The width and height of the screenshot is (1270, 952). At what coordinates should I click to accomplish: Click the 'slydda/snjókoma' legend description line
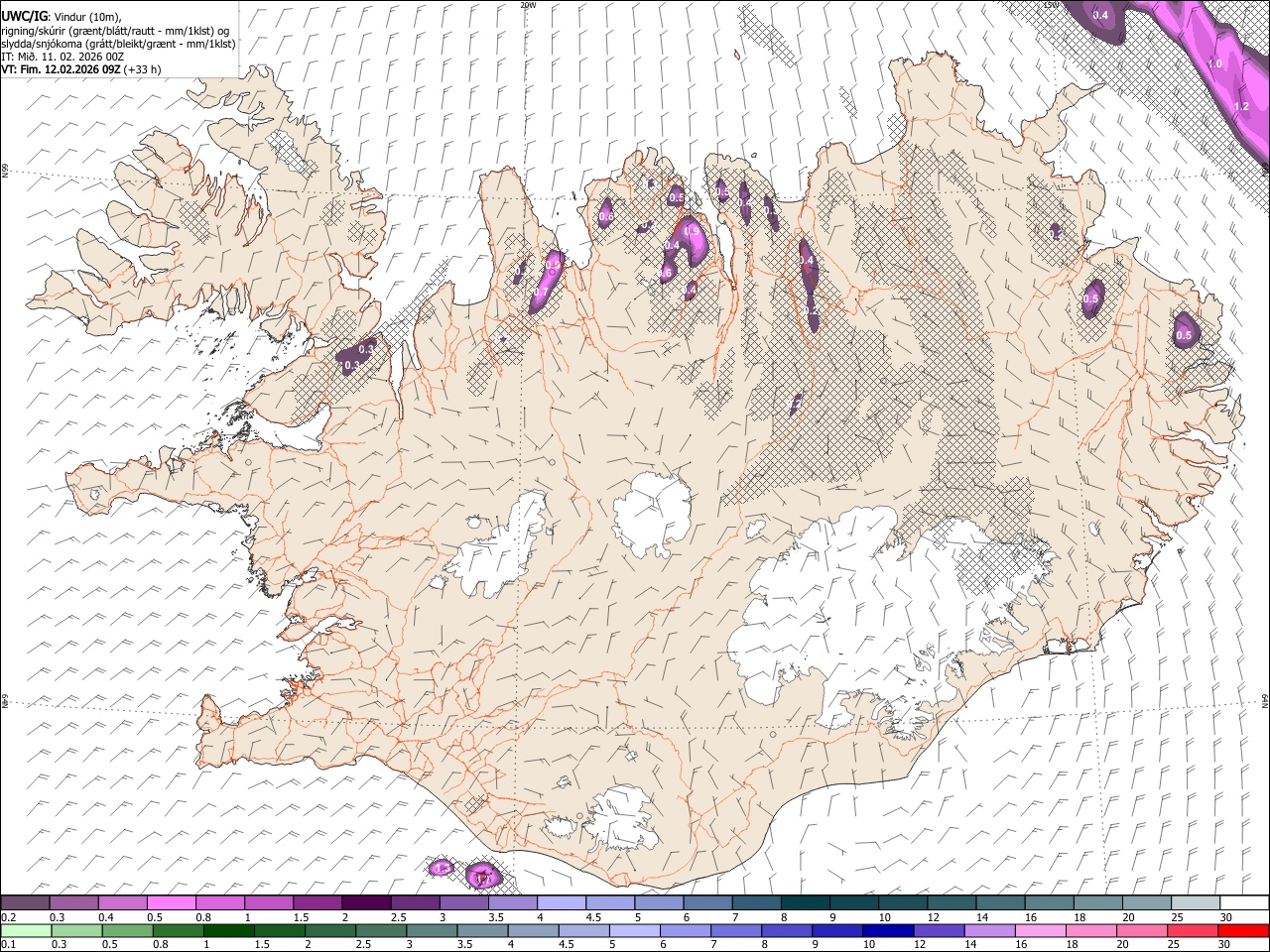[x=118, y=44]
